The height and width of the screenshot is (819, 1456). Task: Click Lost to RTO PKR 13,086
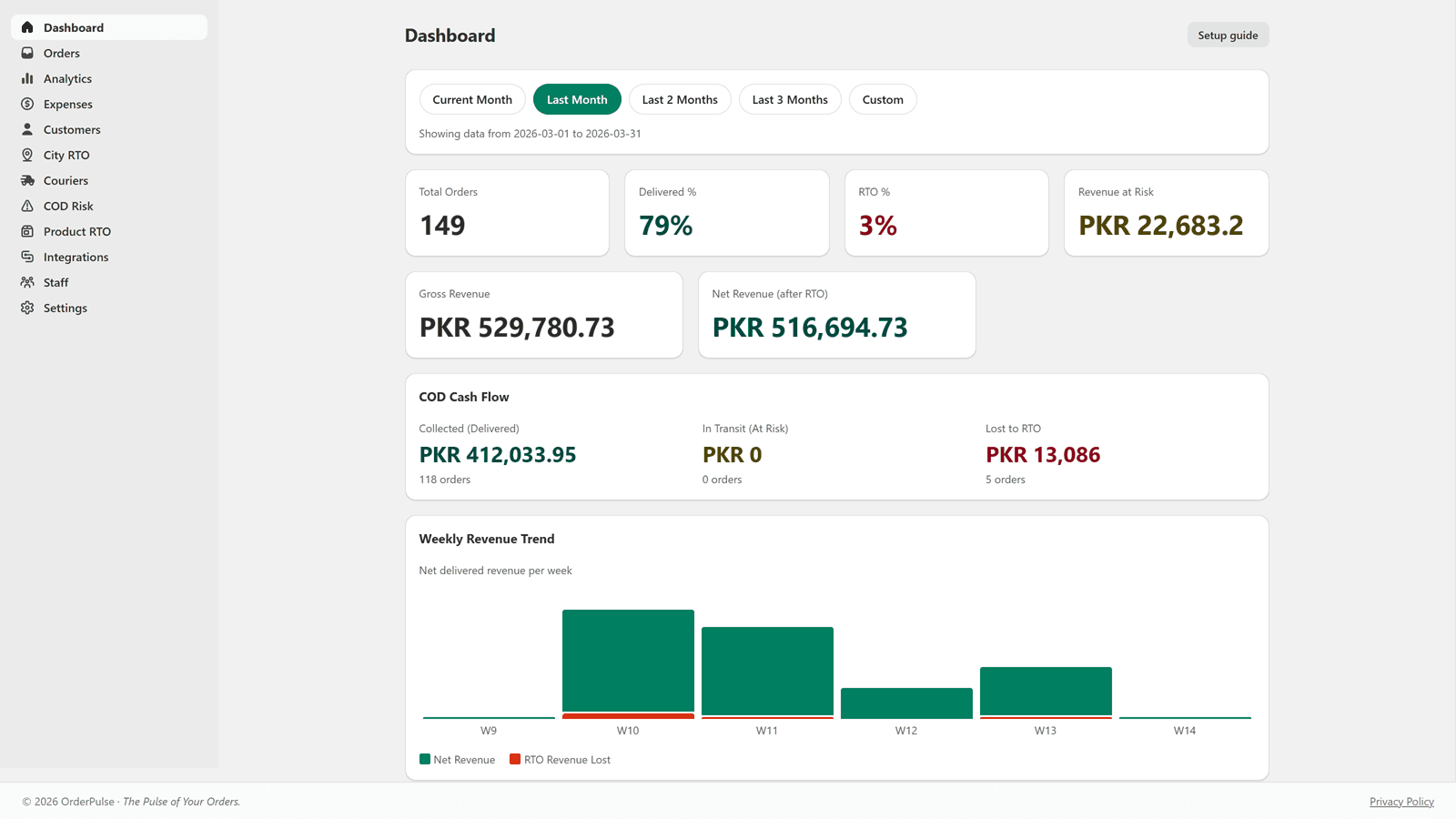(1043, 454)
